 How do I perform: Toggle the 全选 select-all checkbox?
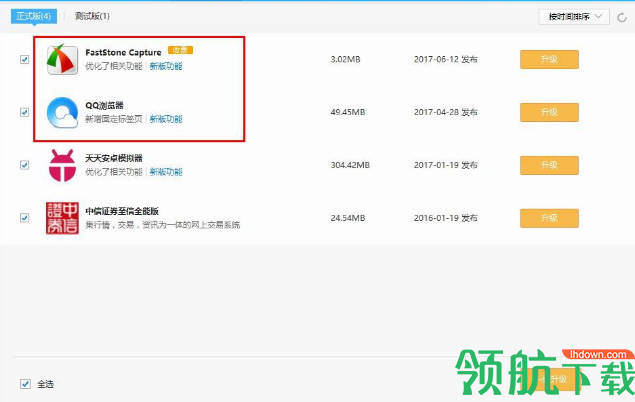click(x=25, y=384)
